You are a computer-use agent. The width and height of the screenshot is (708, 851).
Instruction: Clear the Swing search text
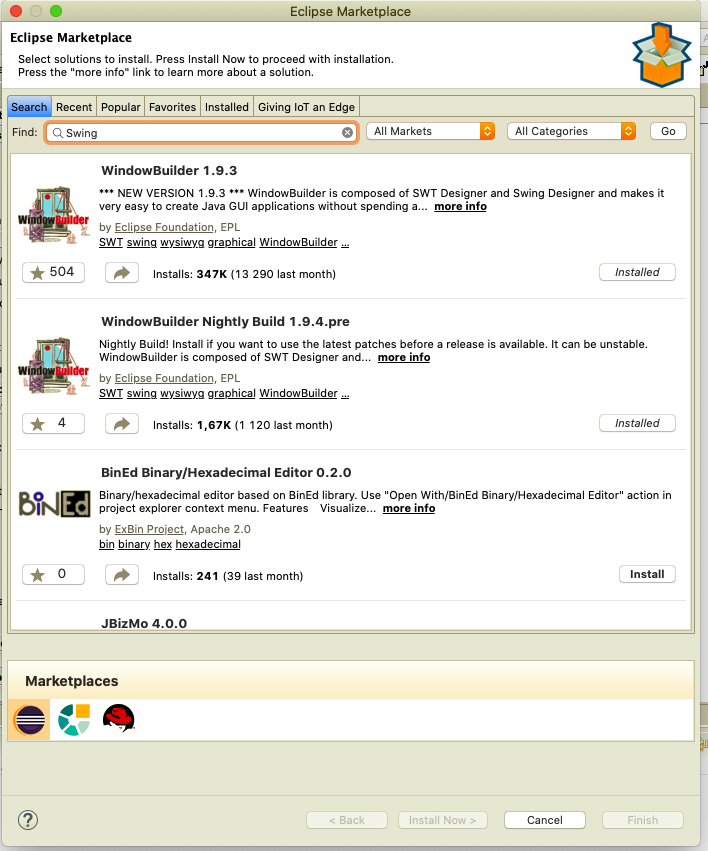coord(347,132)
